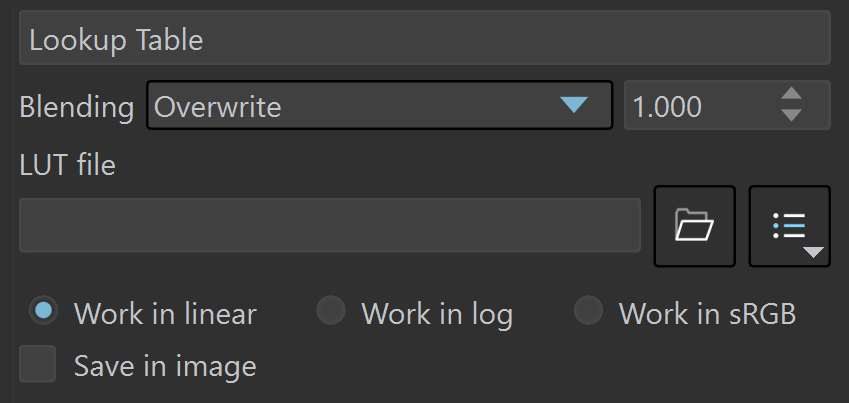Click the small arrow on LUT list button
849x403 pixels.
[814, 252]
